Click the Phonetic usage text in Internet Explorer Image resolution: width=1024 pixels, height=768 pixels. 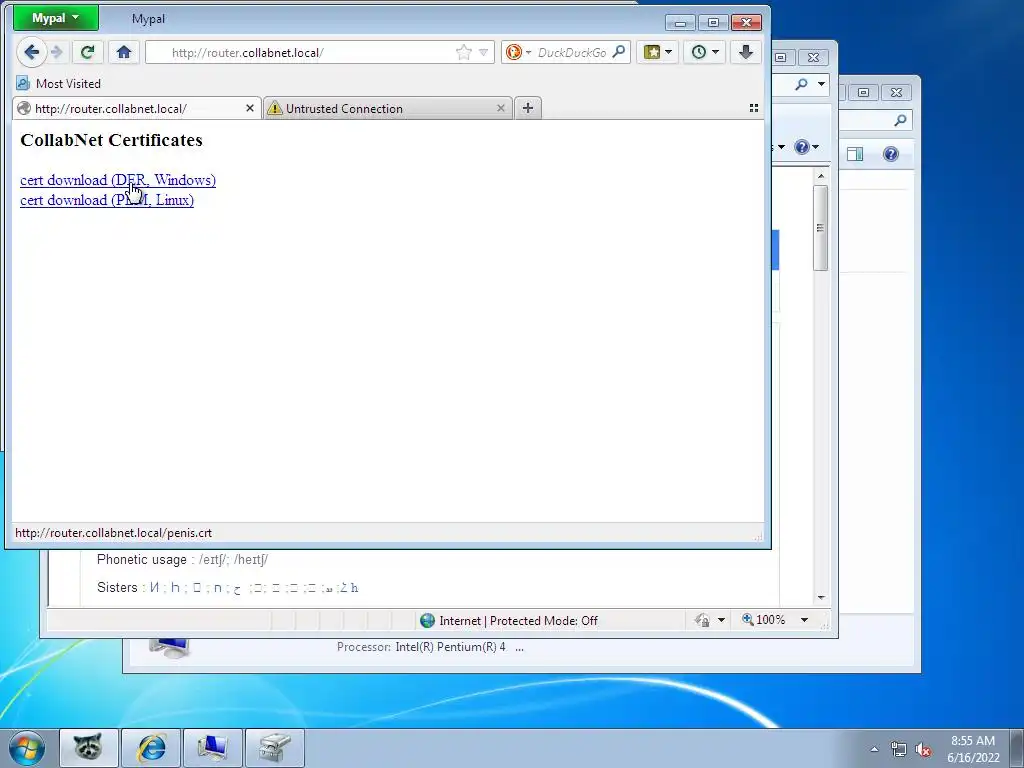182,560
